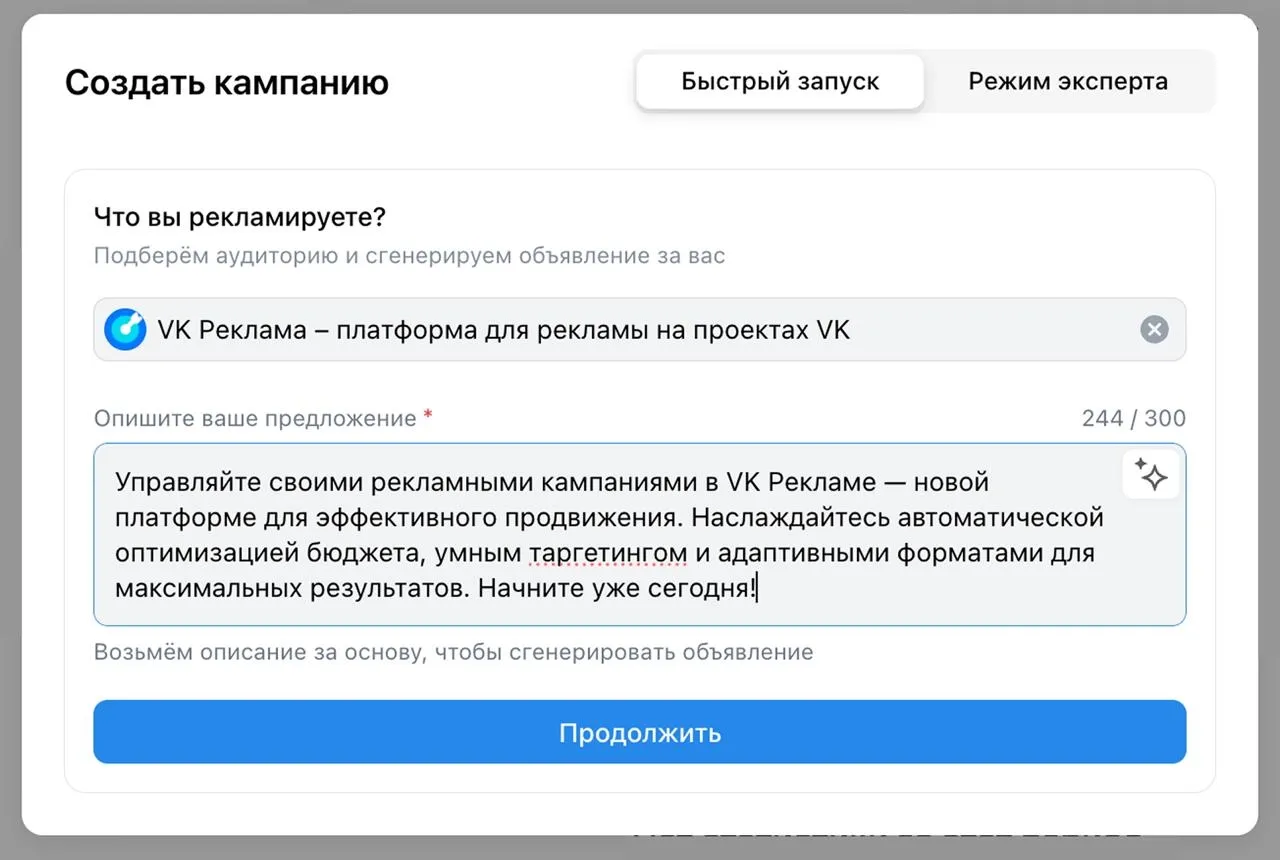The width and height of the screenshot is (1280, 860).
Task: Switch to the Режим эксперта tab
Action: click(x=1067, y=81)
